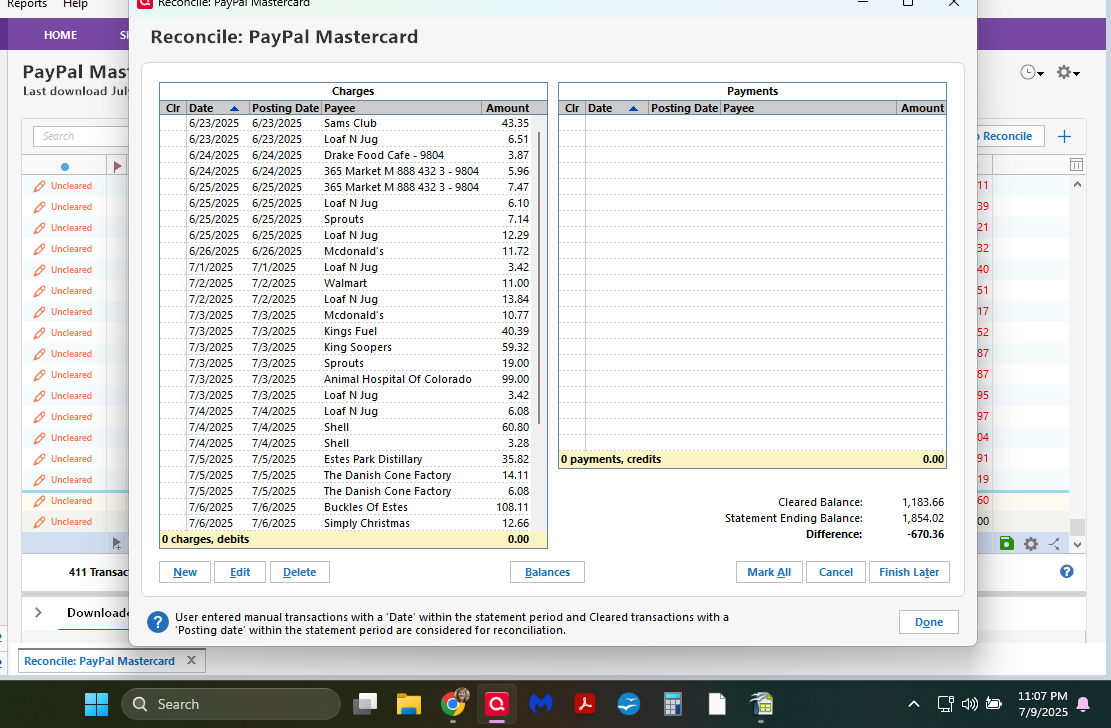Screen dimensions: 1111x728
Task: Mark Animal Hospital Of Colorado as cleared
Action: click(x=173, y=379)
